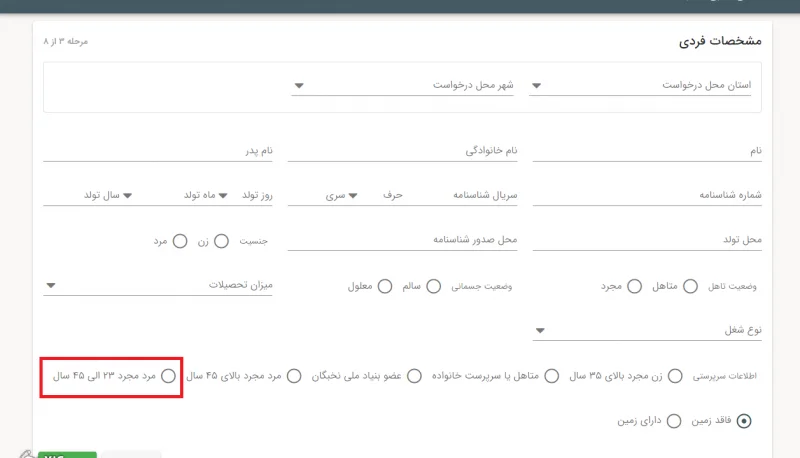The height and width of the screenshot is (458, 800).
Task: Select the زن (female) gender radio button
Action: (221, 241)
